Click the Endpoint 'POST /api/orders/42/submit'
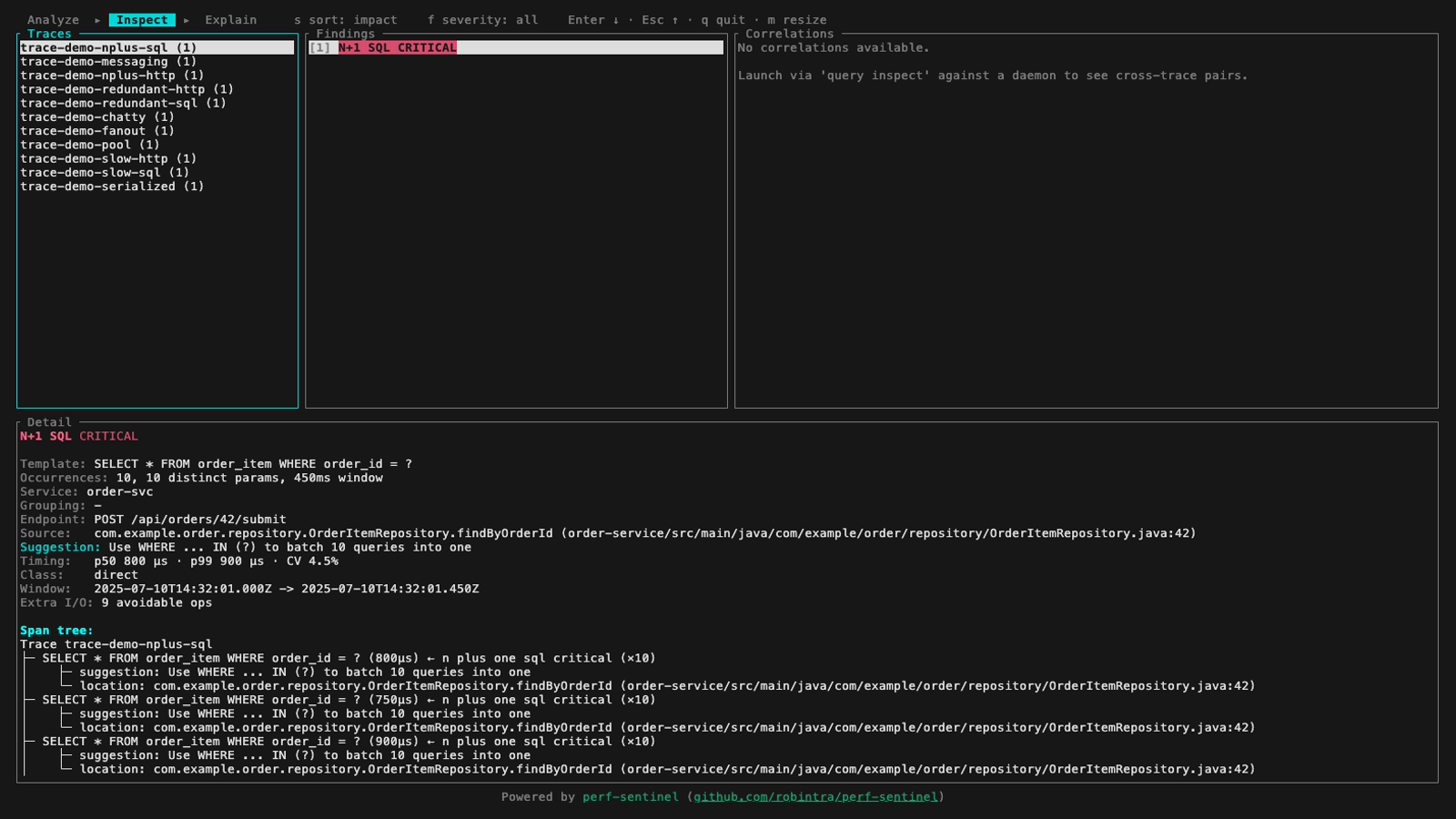Screen dimensions: 1456x819 [x=190, y=520]
